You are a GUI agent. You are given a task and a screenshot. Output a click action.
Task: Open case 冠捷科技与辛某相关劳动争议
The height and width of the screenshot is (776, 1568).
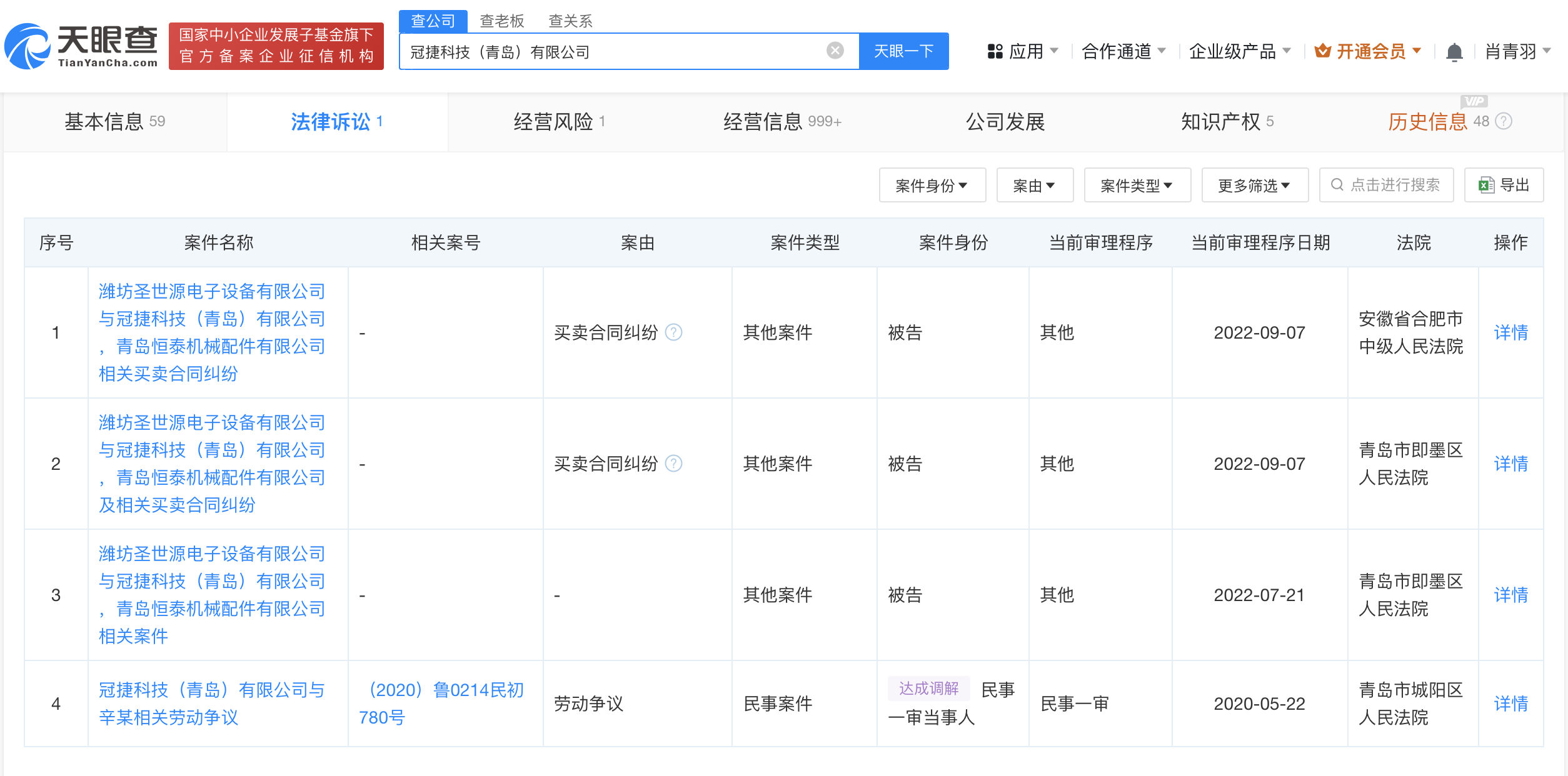click(x=213, y=704)
